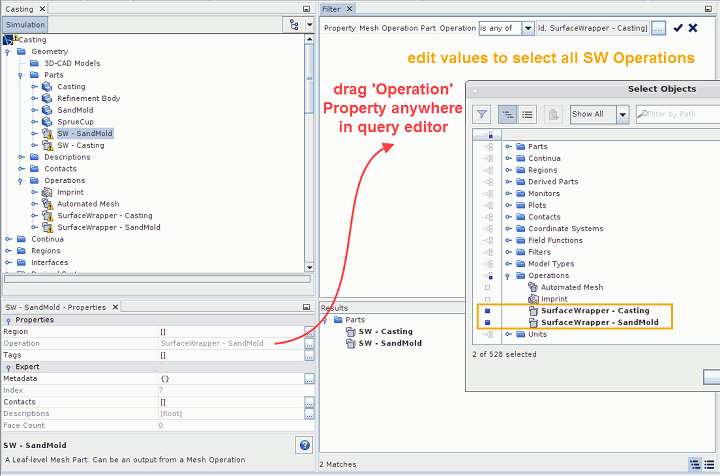Screen dimensions: 720x476
Task: Expand the Continua node in simulation tree
Action: click(x=8, y=239)
